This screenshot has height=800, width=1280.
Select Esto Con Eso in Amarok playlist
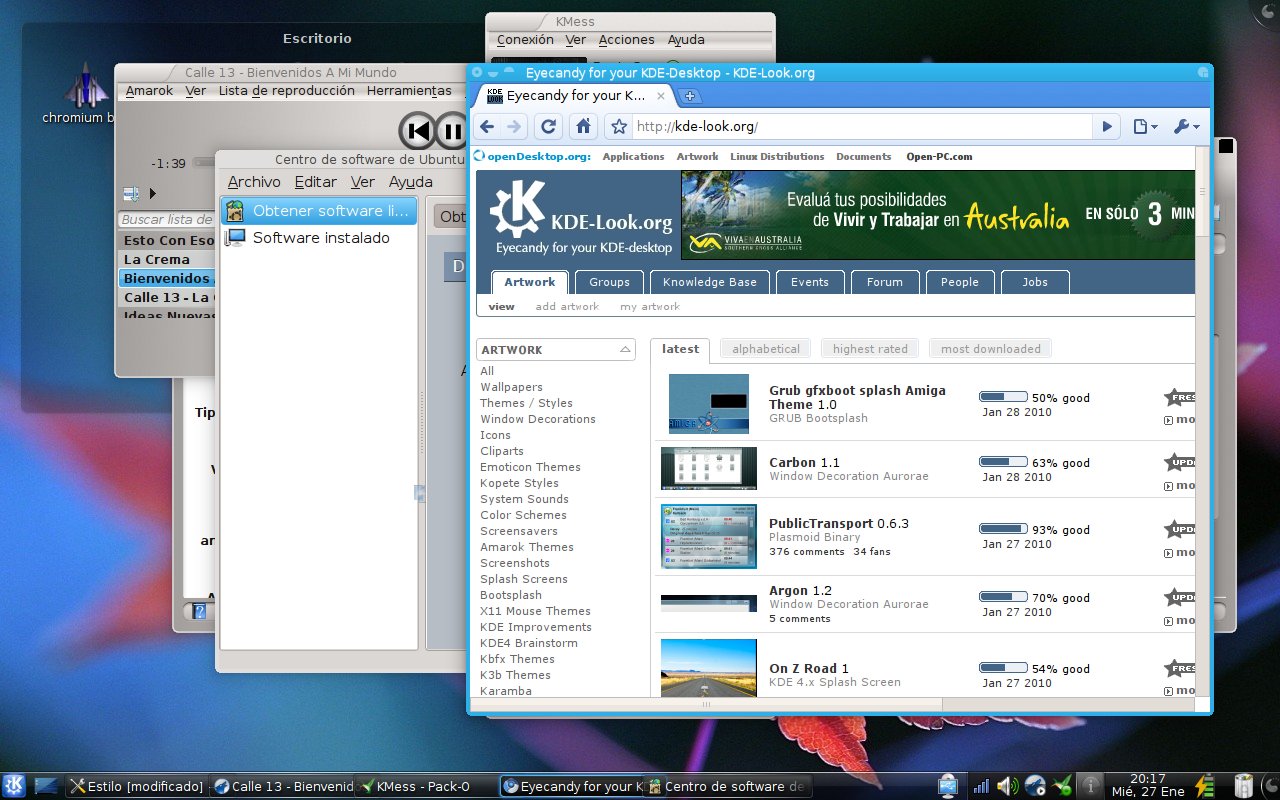coord(167,240)
